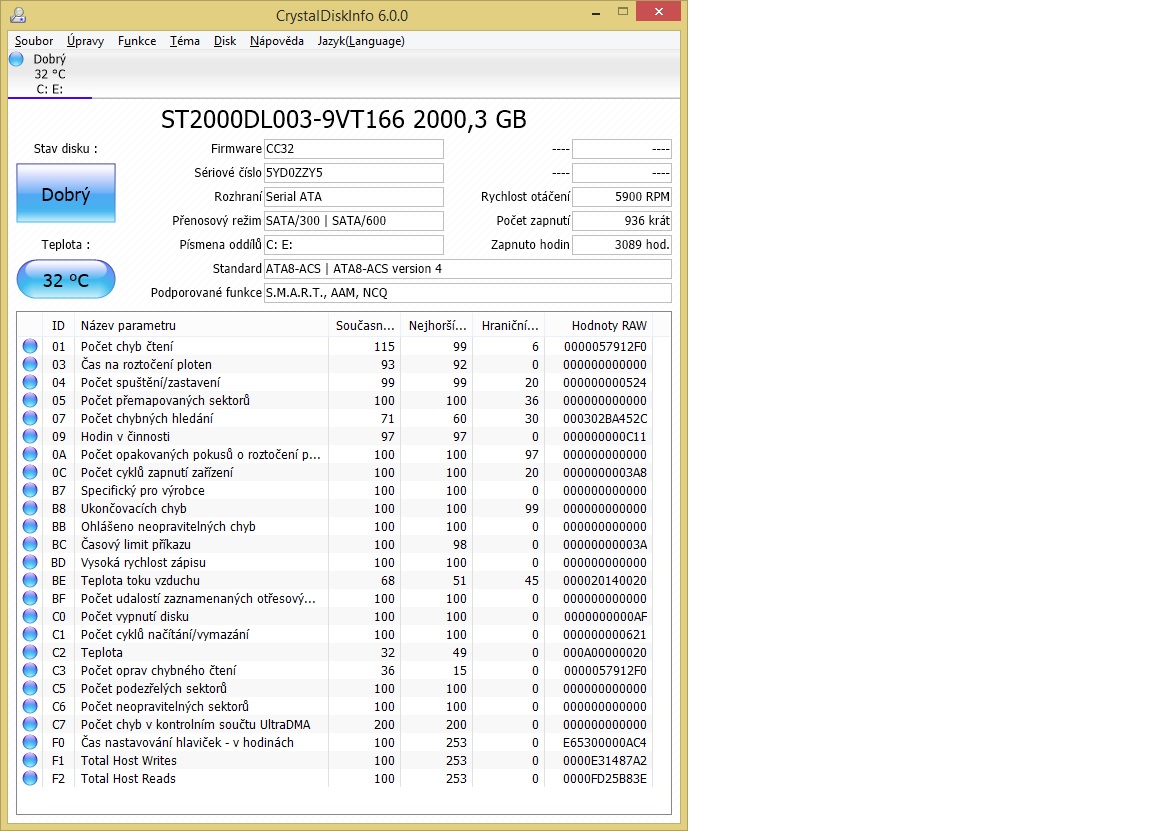Click the CrystalDiskInfo title bar app icon
The width and height of the screenshot is (1152, 831).
click(x=18, y=15)
